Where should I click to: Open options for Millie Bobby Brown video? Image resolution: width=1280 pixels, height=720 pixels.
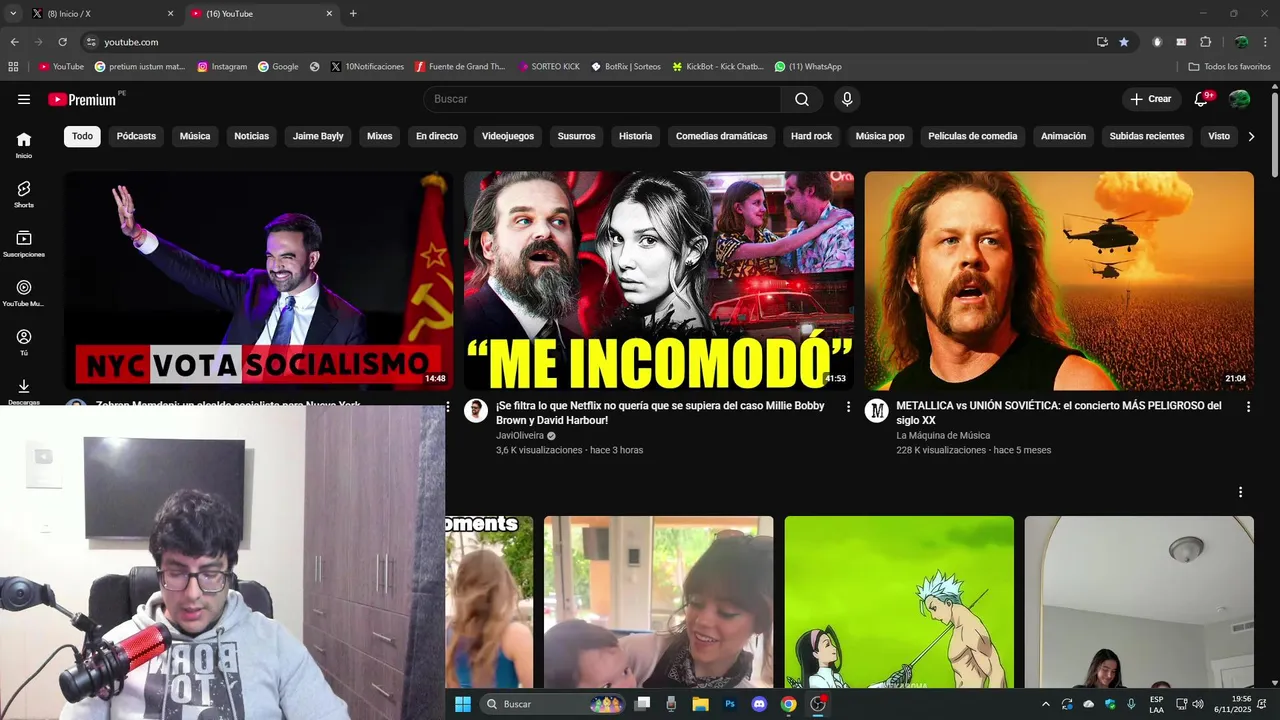(849, 407)
